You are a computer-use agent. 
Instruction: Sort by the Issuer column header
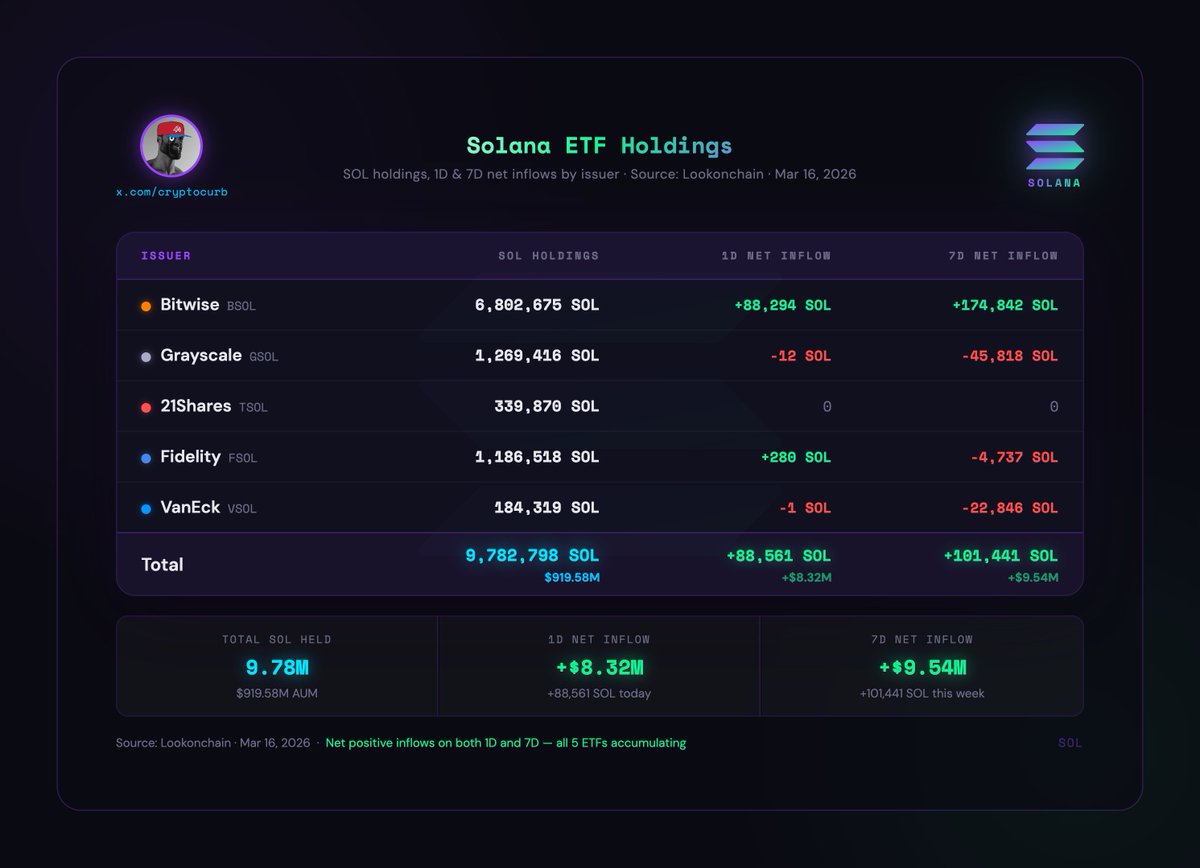[166, 256]
